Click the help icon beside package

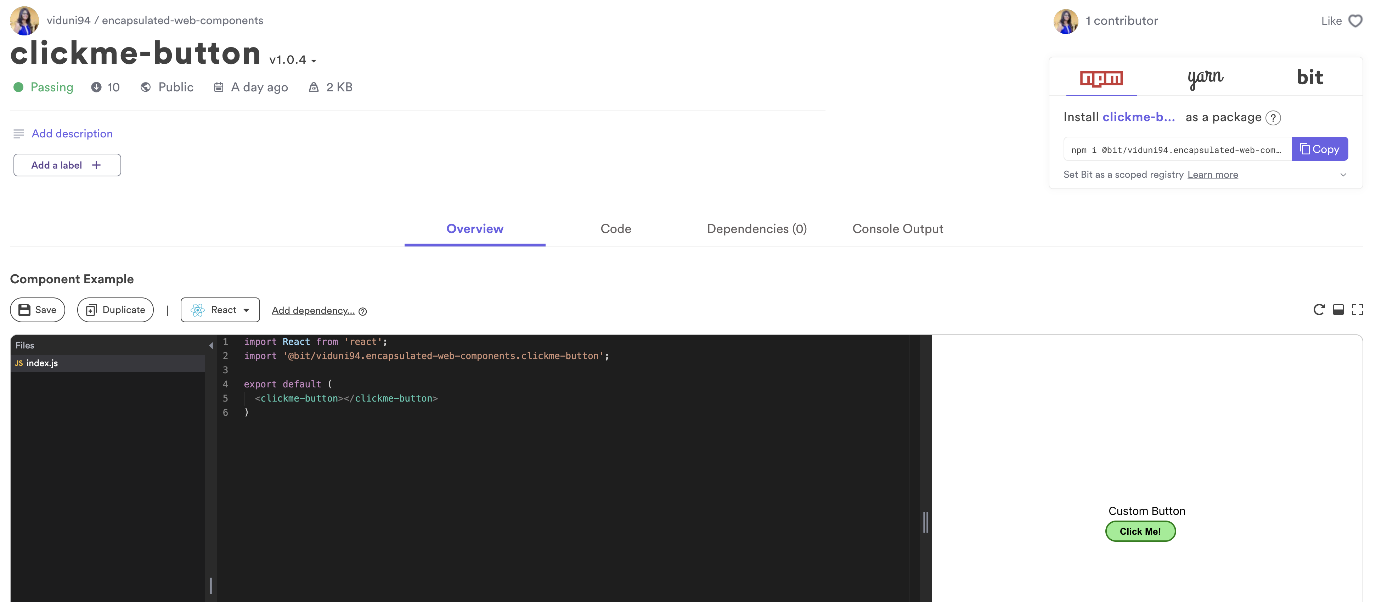(1273, 118)
